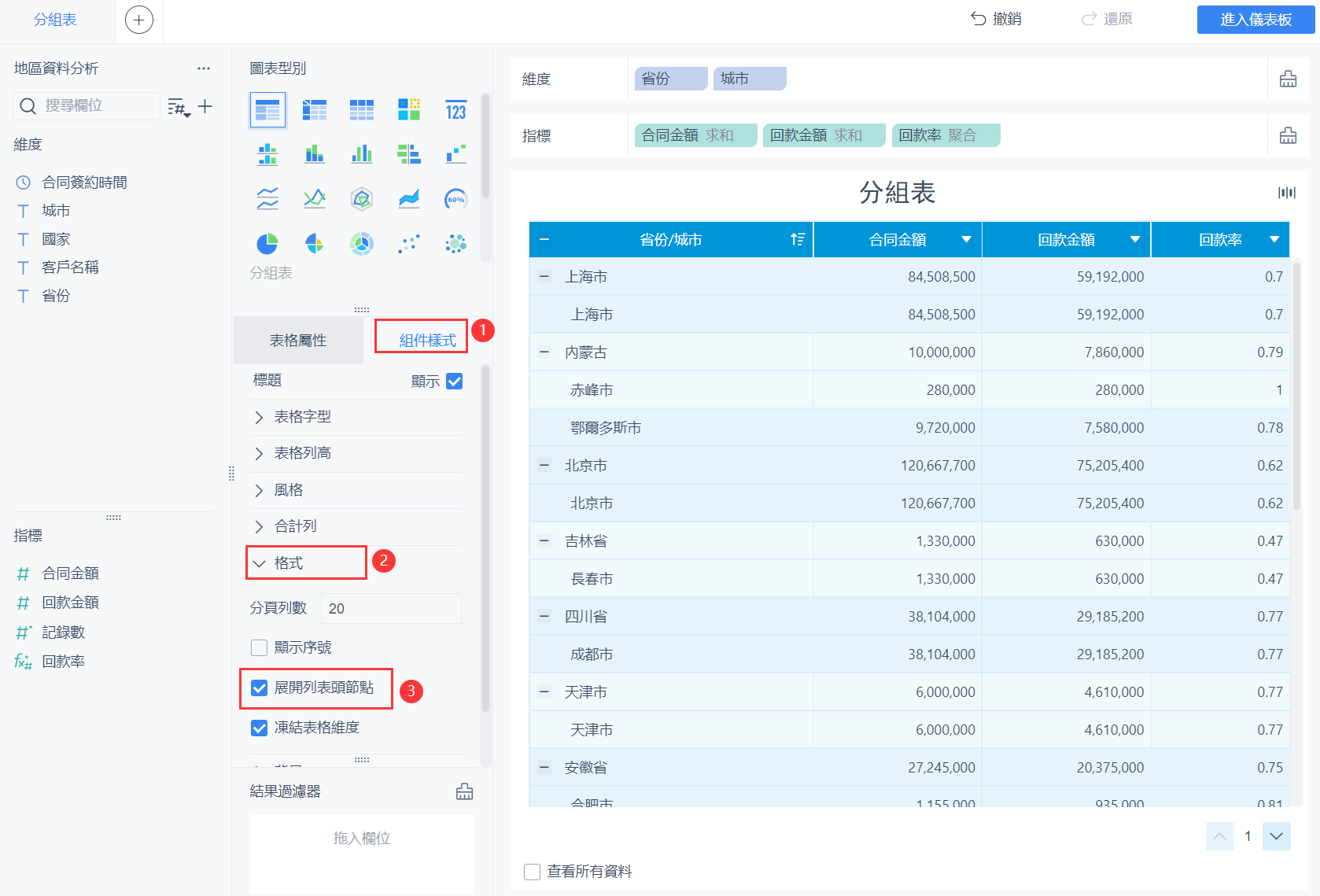Pick the area chart icon

[409, 199]
